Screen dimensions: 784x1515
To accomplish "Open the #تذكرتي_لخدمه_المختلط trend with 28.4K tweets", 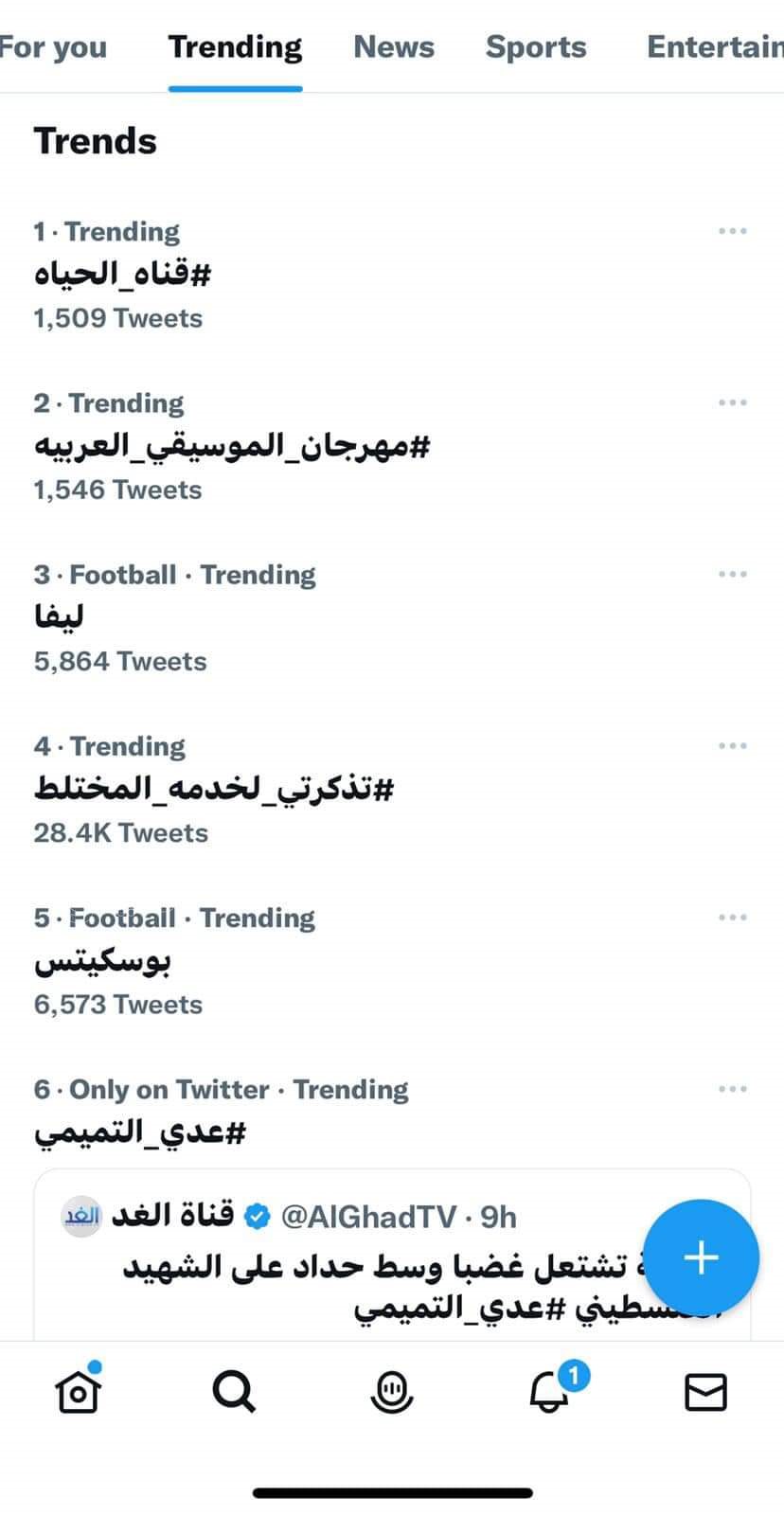I will (x=213, y=789).
